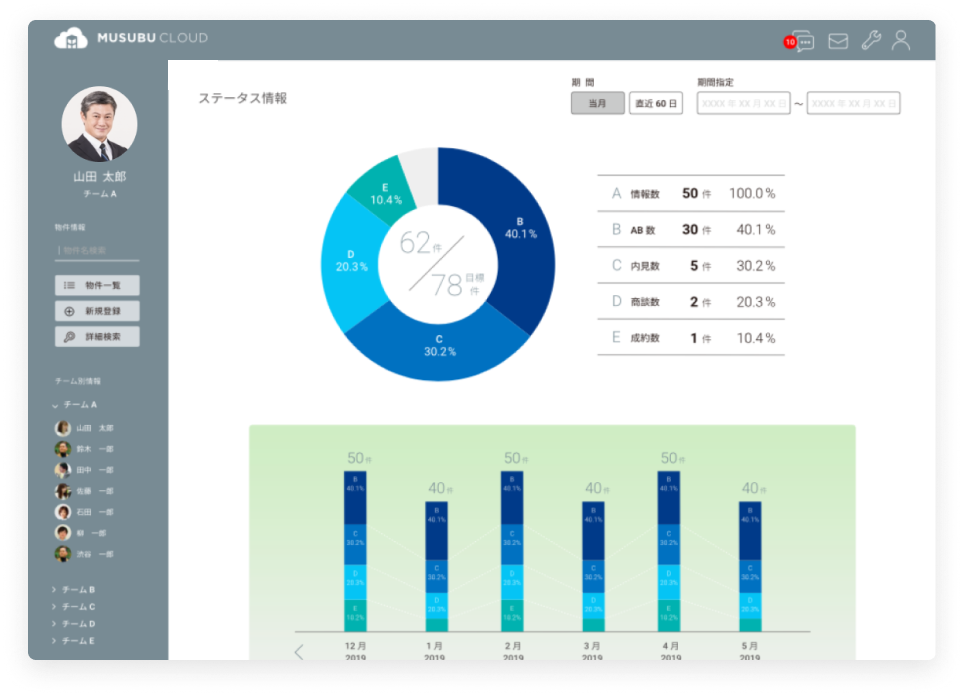Click the magnifier icon on 詳細検索
The height and width of the screenshot is (696, 964).
(x=69, y=337)
